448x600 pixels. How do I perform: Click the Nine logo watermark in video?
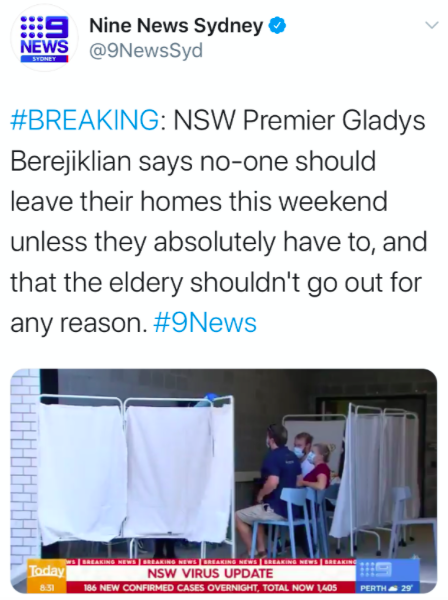click(x=375, y=571)
